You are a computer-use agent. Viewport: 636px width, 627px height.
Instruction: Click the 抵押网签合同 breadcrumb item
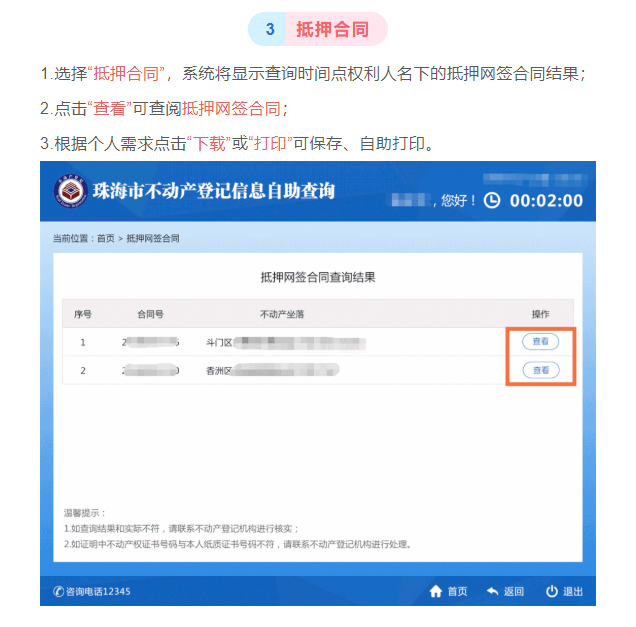point(153,238)
